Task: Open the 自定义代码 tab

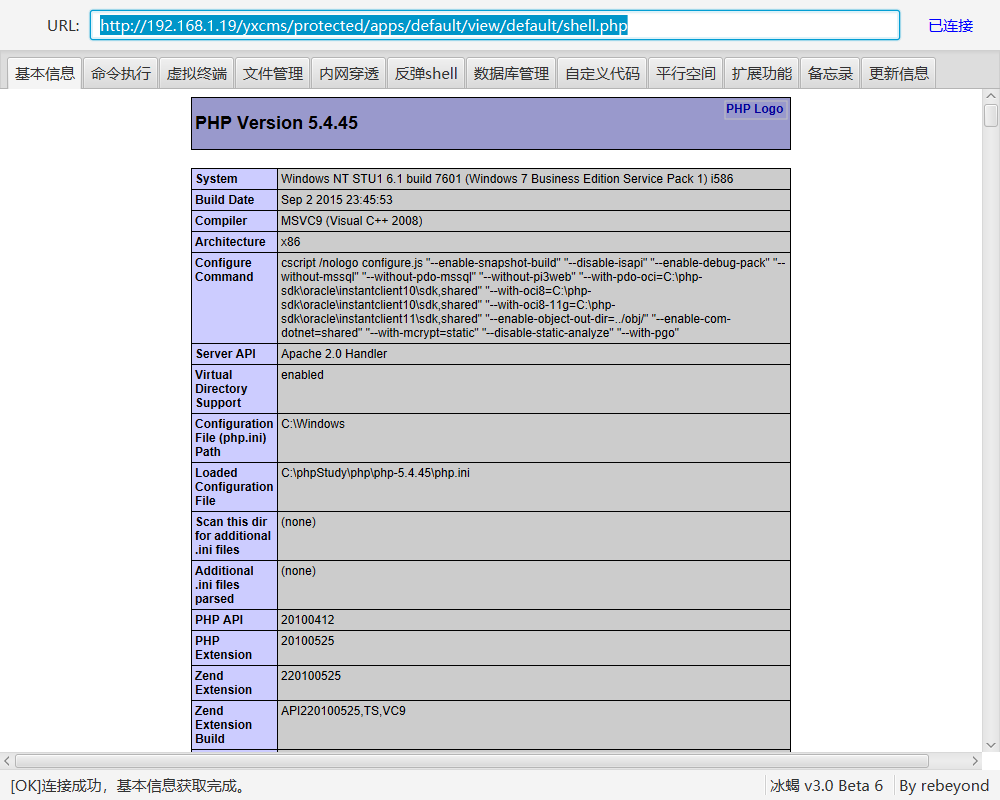Action: [602, 73]
